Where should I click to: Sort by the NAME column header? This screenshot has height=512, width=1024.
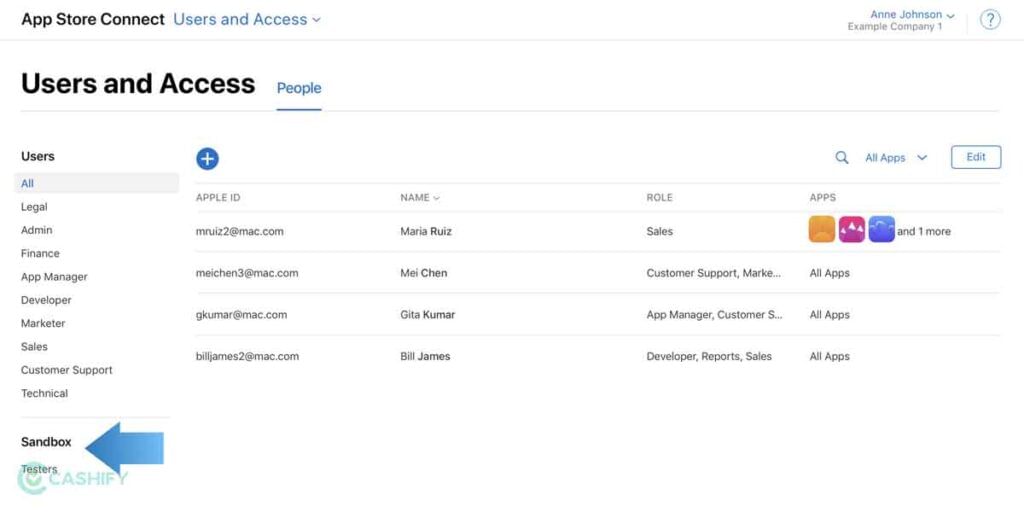420,197
